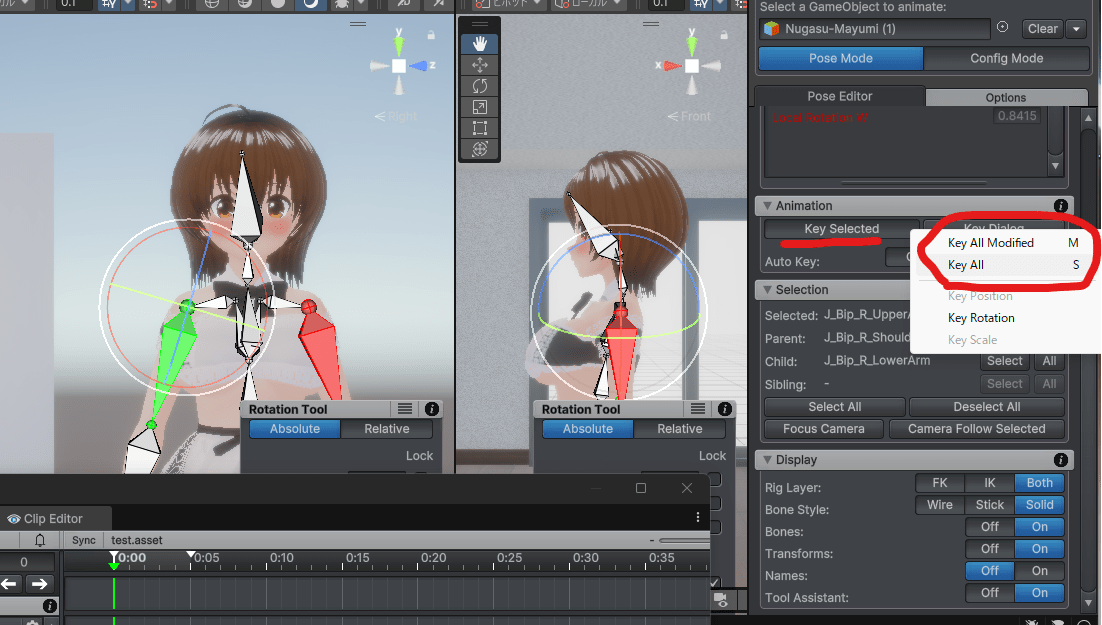Collapse the Display section
Image resolution: width=1102 pixels, height=625 pixels.
766,460
